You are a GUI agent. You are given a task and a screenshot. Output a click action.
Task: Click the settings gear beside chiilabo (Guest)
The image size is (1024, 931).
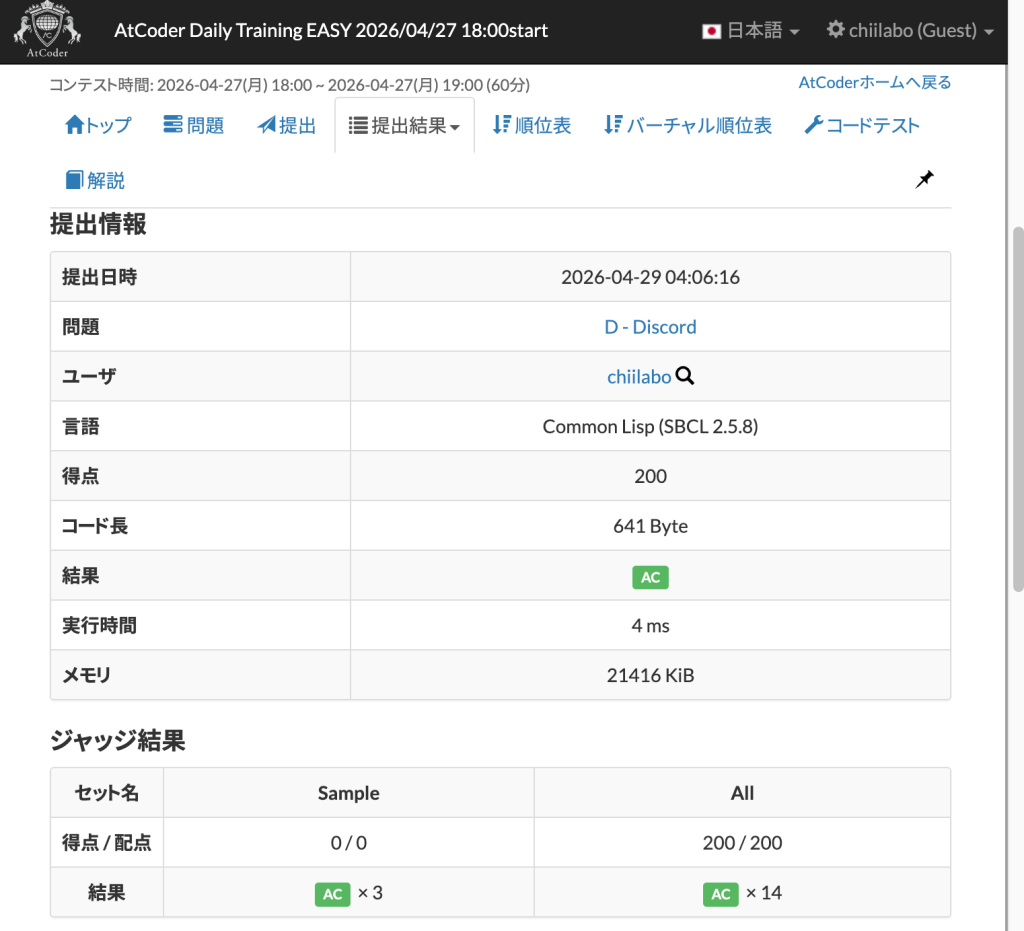(x=835, y=30)
